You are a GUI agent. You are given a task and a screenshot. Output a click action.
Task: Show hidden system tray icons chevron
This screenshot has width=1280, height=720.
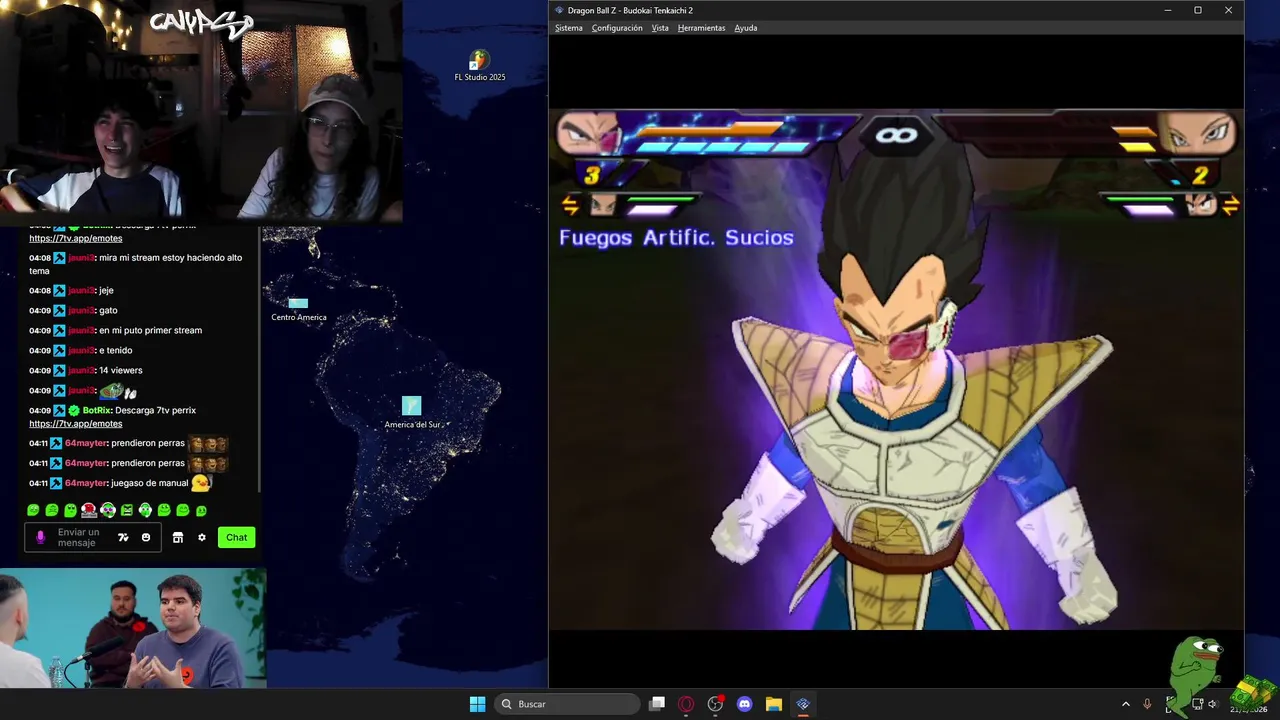pos(1126,704)
